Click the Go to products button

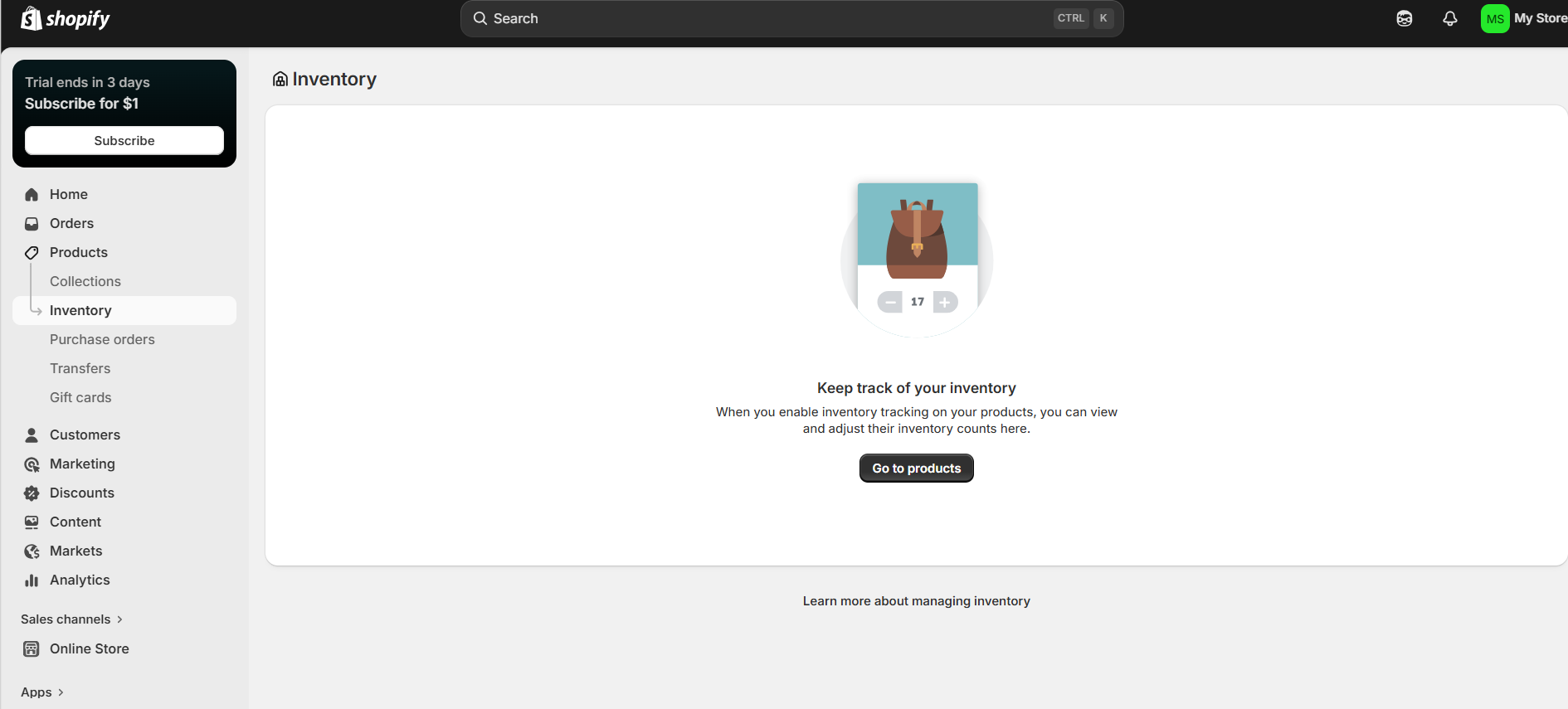click(x=917, y=469)
